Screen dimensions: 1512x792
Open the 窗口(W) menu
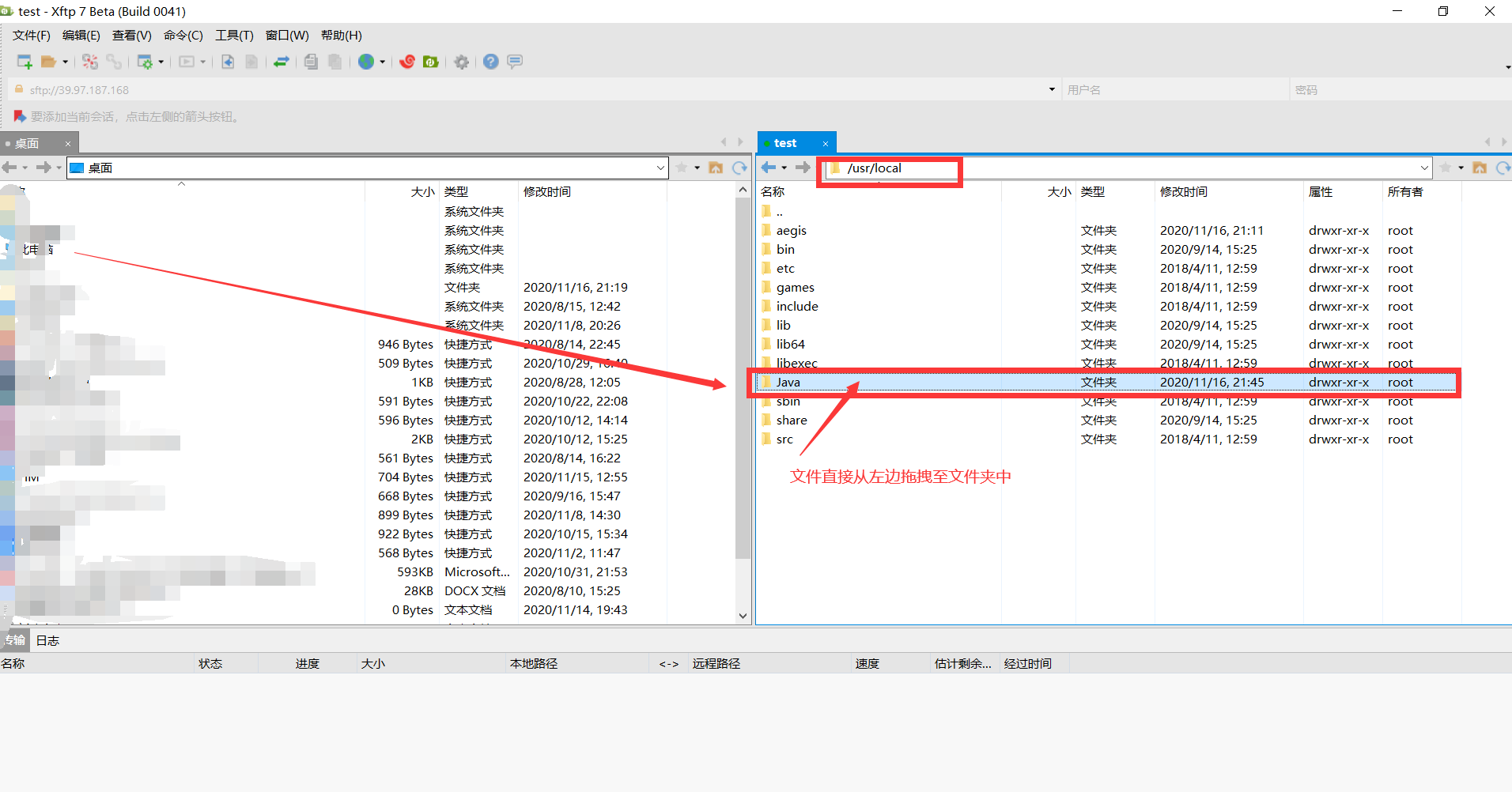[x=287, y=36]
